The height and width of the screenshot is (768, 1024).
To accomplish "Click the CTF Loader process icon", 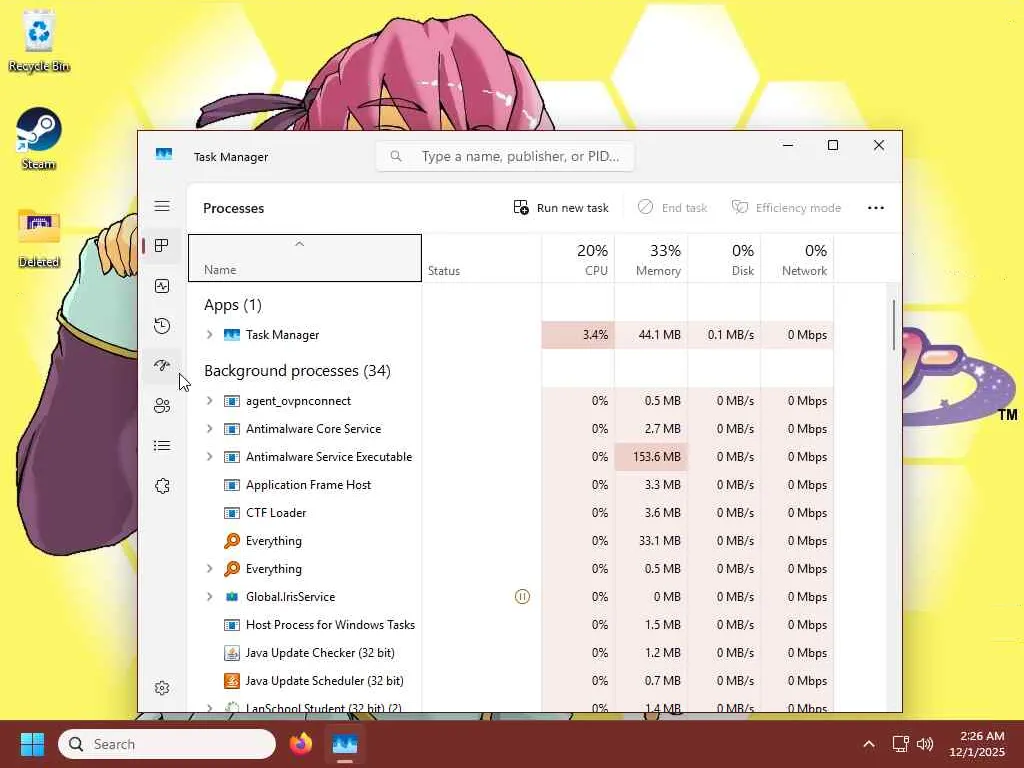I will click(x=232, y=513).
